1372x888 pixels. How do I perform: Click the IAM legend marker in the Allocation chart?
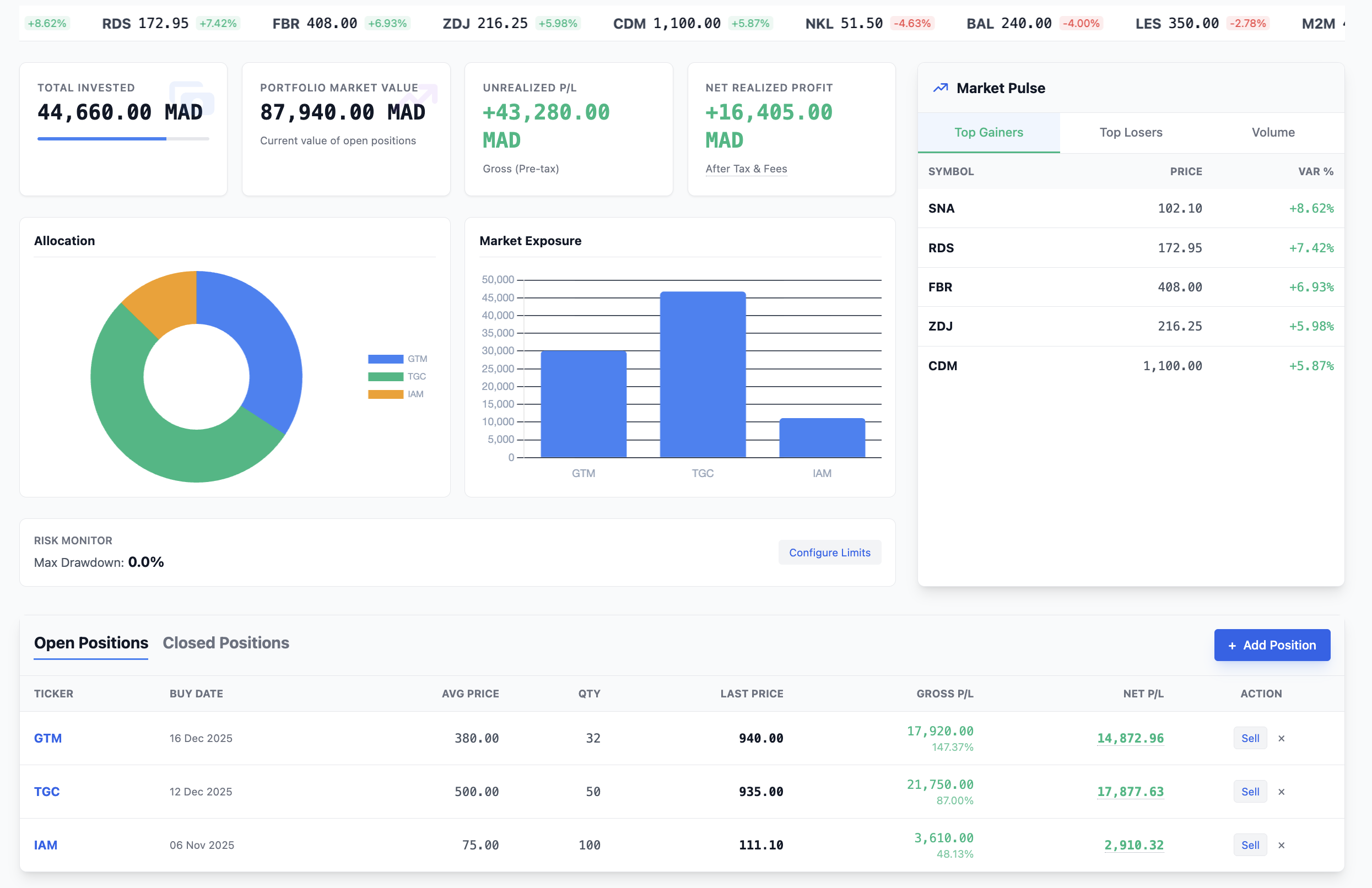[385, 394]
